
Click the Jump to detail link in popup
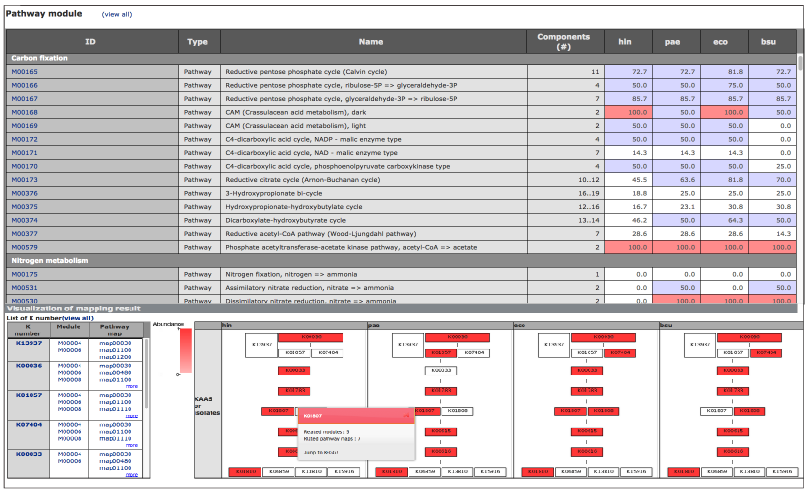321,452
